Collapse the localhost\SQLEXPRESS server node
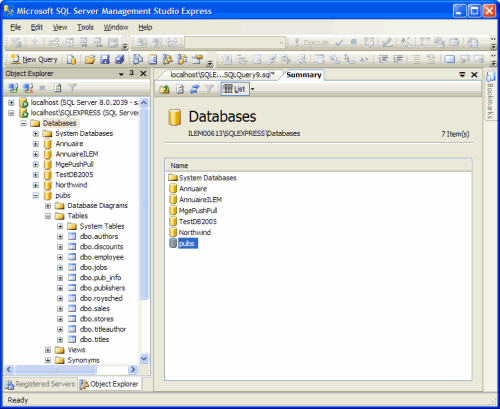The width and height of the screenshot is (500, 409). tap(11, 113)
